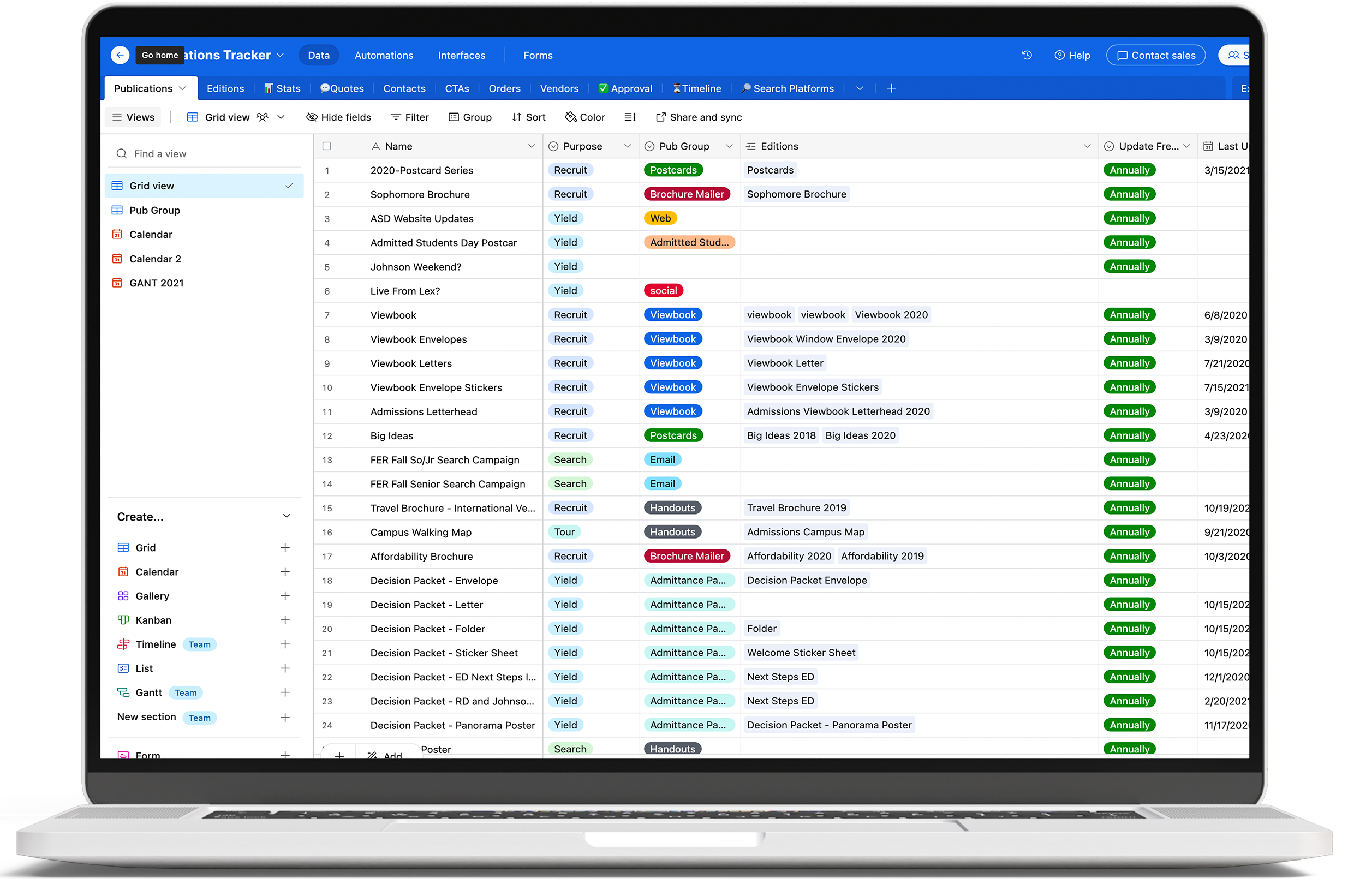The width and height of the screenshot is (1348, 896).
Task: Click the Go home back arrow
Action: pyautogui.click(x=120, y=55)
